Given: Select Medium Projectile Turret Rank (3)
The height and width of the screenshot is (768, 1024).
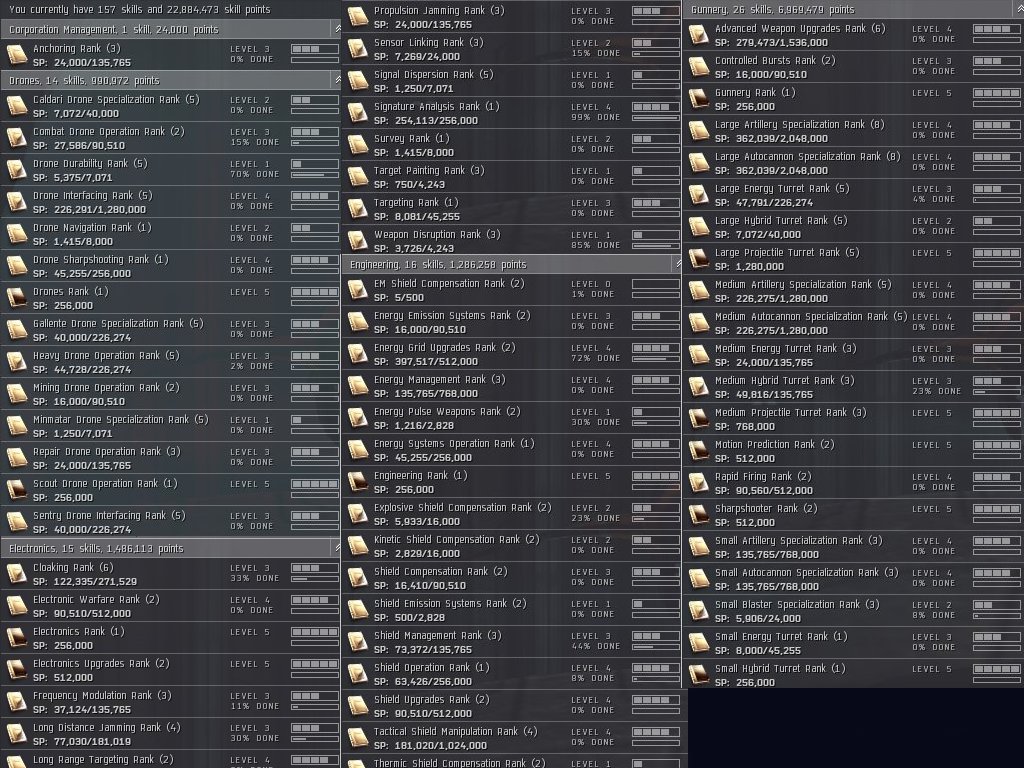Looking at the screenshot, I should point(853,419).
